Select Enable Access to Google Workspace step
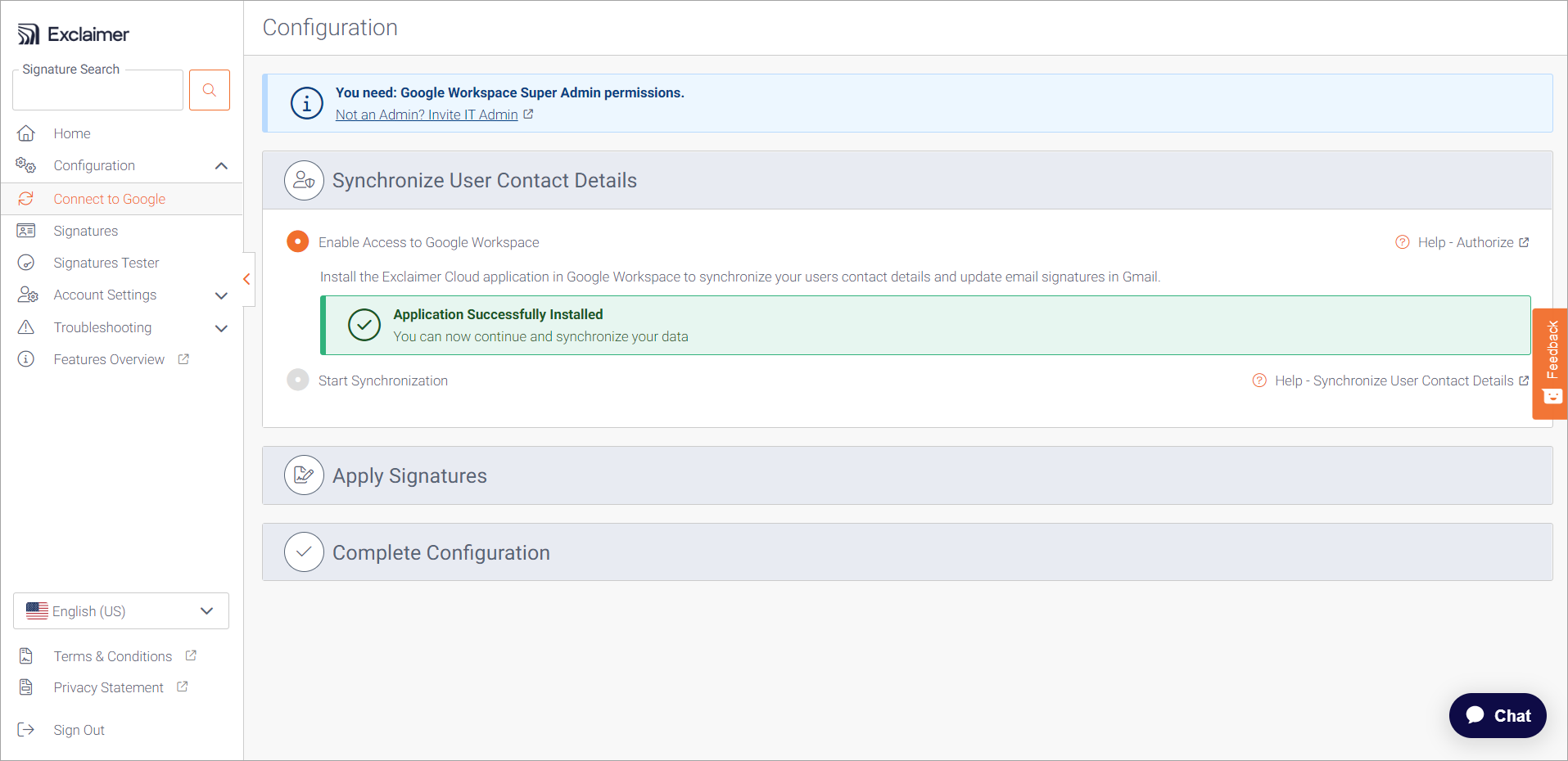 pos(298,242)
